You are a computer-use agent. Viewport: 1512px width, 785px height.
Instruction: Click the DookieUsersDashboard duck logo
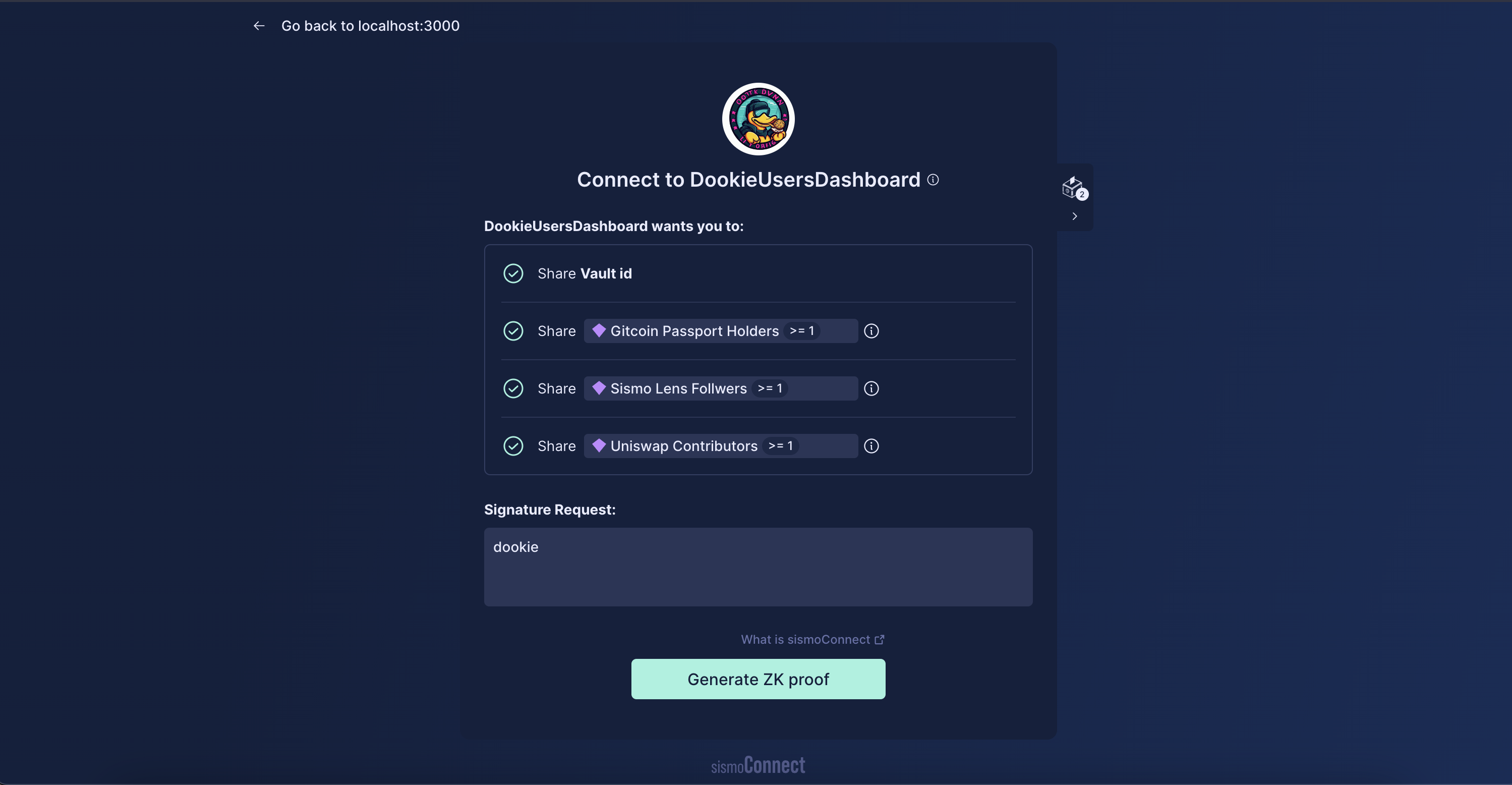point(758,119)
